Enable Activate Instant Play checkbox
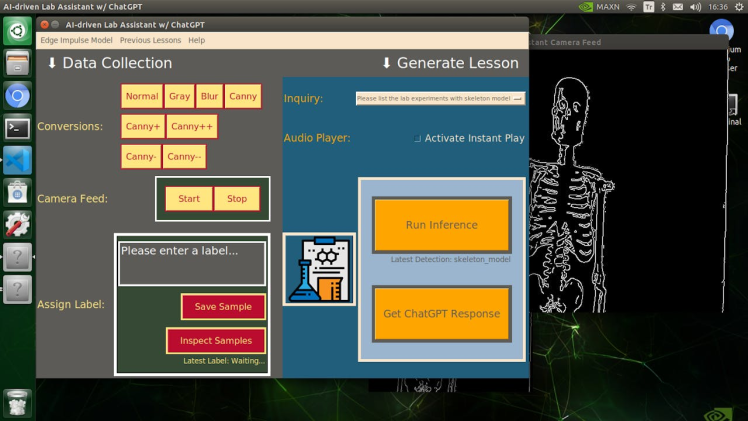The image size is (748, 421). pos(417,138)
